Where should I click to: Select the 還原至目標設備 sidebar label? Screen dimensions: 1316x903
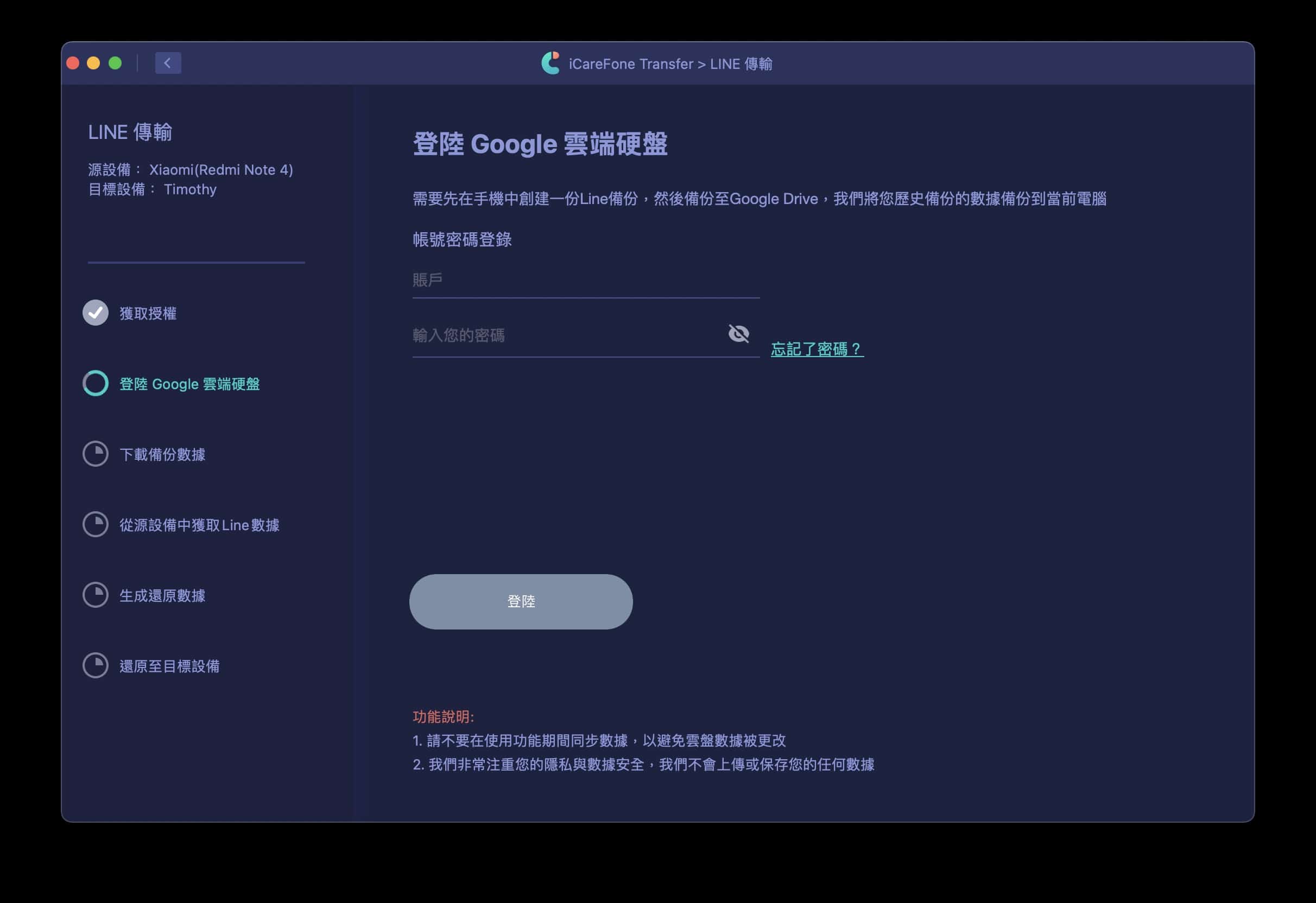(169, 666)
